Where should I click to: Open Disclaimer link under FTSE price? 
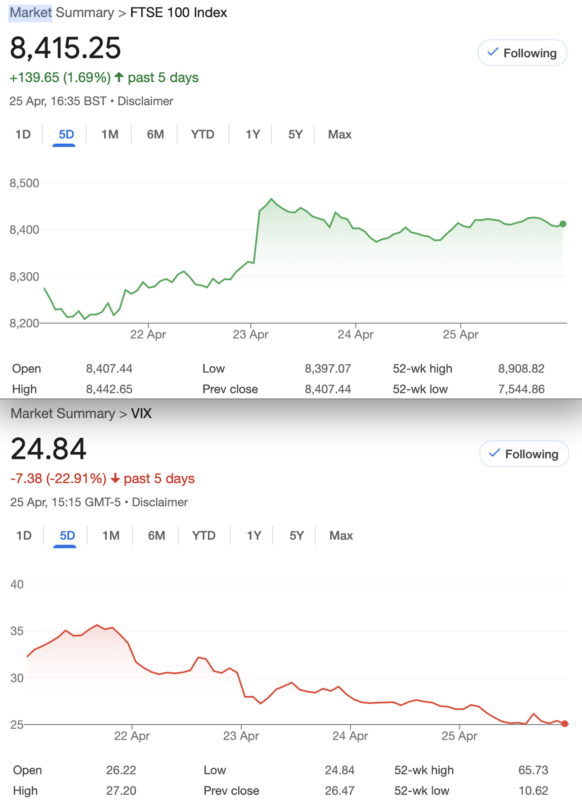[145, 101]
